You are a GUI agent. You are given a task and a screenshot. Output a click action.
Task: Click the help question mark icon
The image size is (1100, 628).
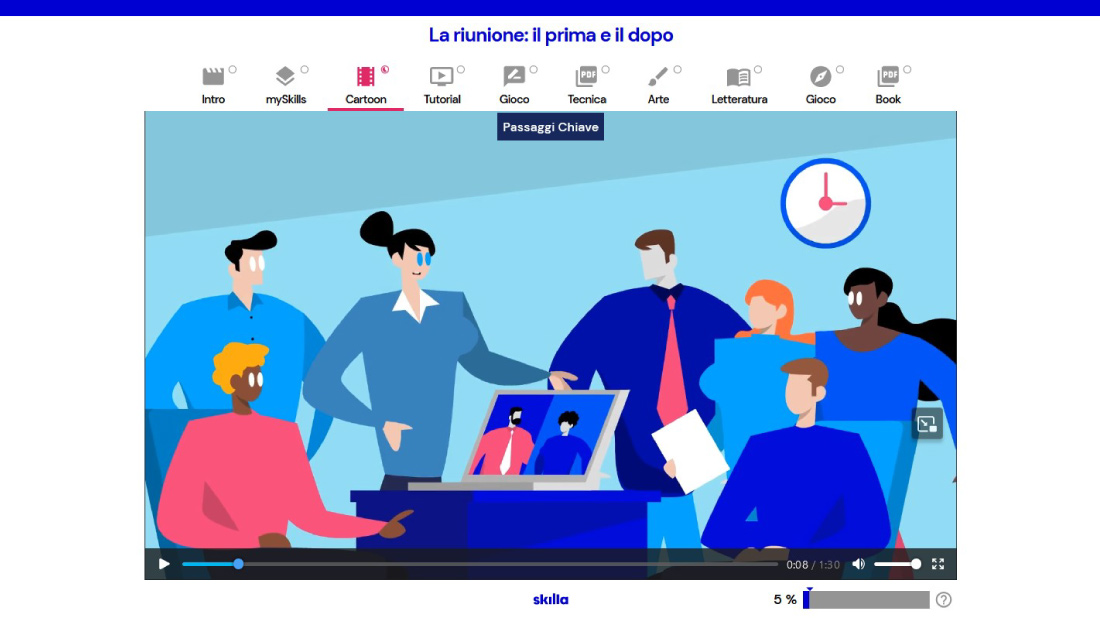click(x=943, y=600)
